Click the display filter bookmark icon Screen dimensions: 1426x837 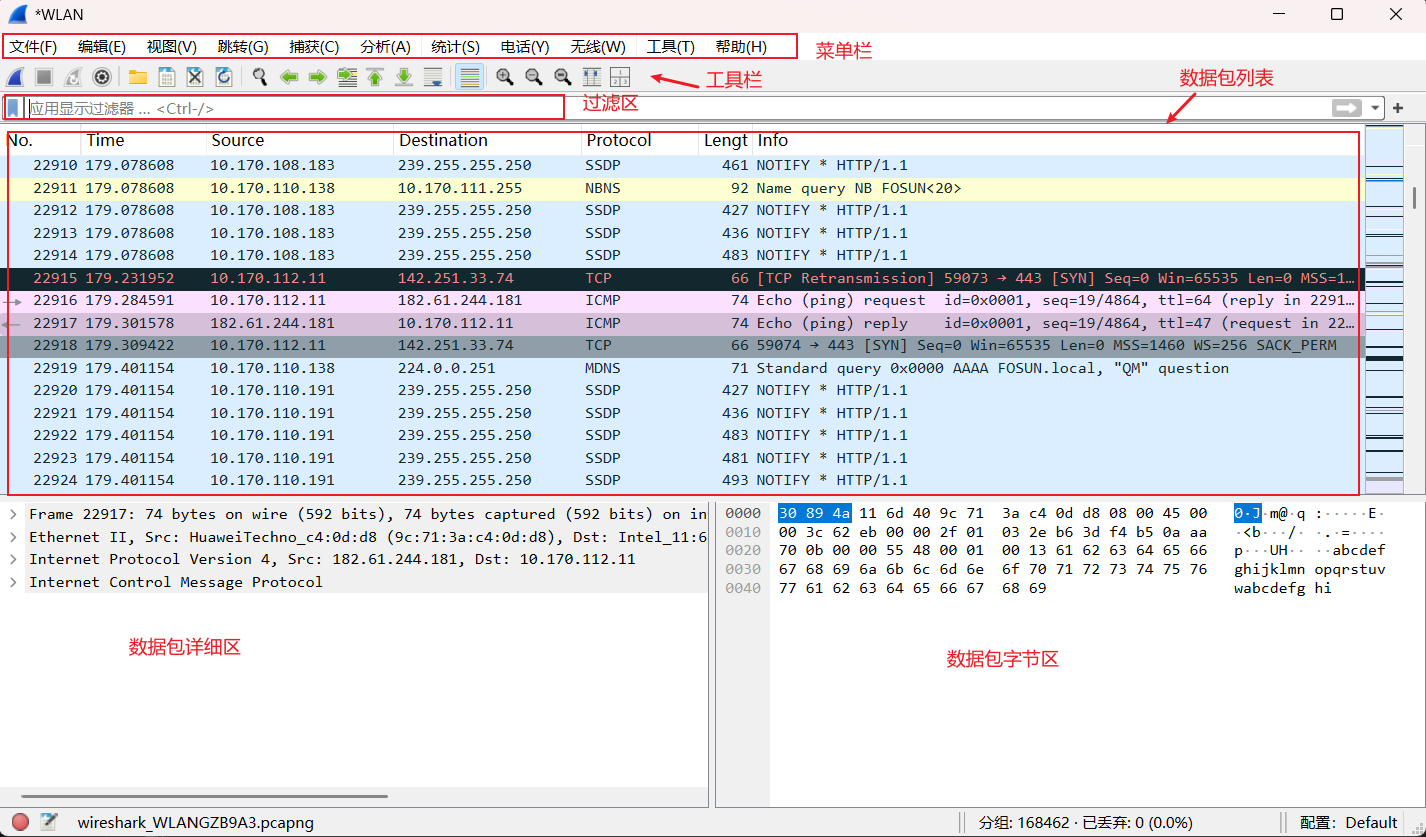click(13, 108)
